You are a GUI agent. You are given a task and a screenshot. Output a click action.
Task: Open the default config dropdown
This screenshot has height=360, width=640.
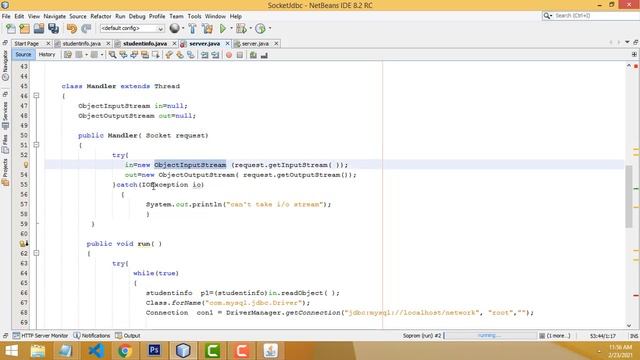pyautogui.click(x=132, y=28)
